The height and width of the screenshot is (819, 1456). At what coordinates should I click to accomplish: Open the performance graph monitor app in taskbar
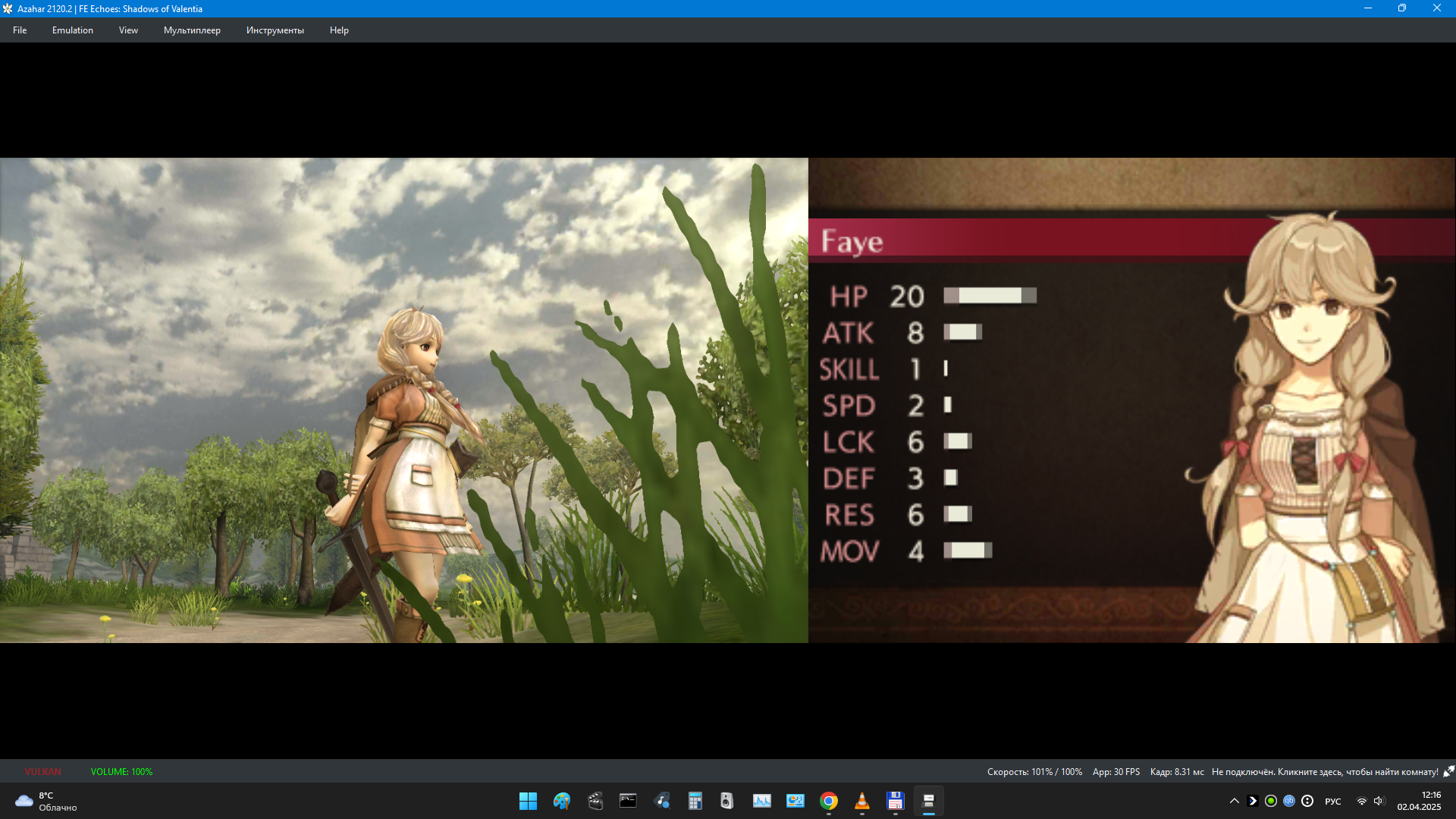point(761,801)
